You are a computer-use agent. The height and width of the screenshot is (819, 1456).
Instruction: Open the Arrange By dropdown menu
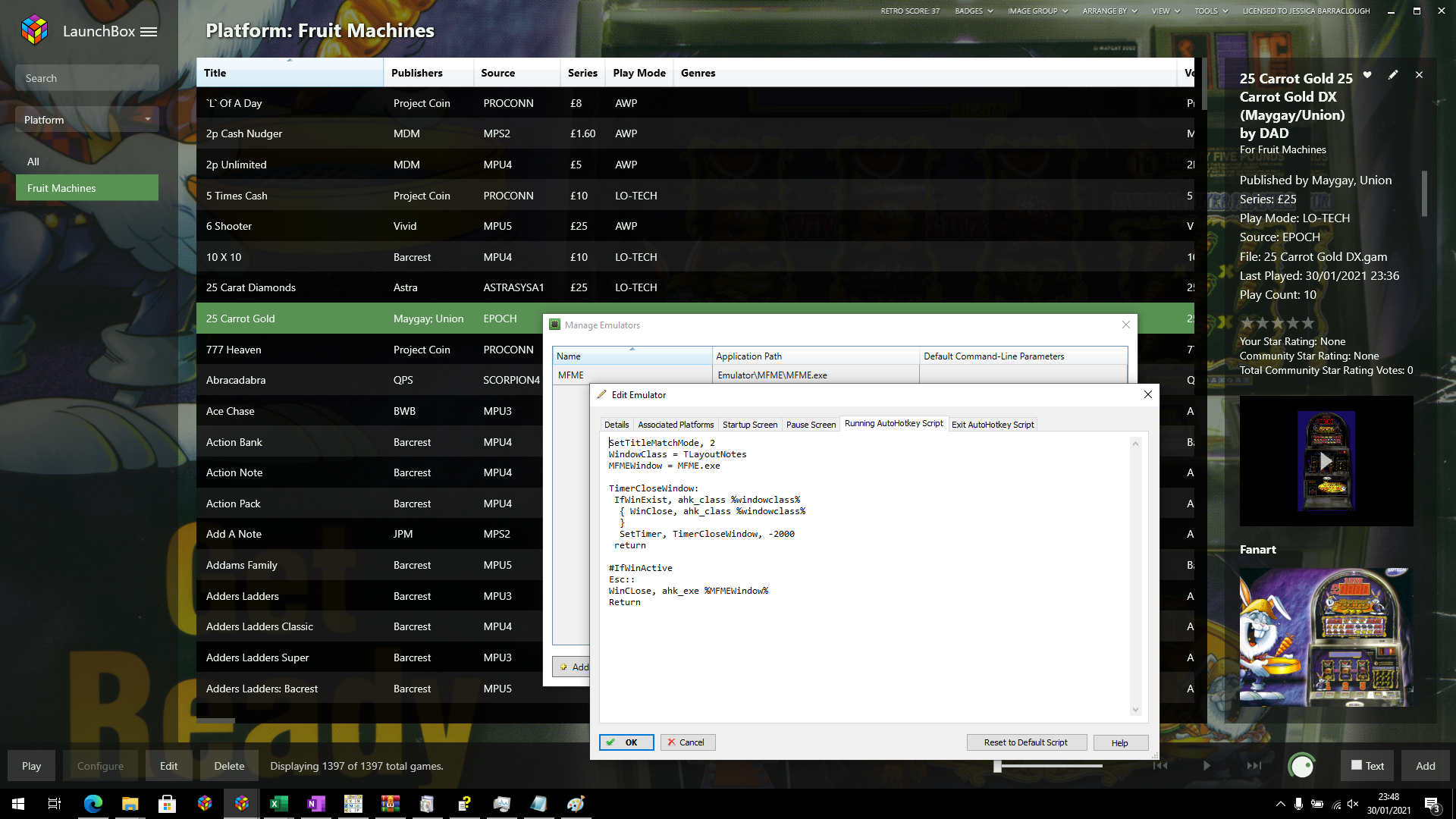(x=1109, y=11)
